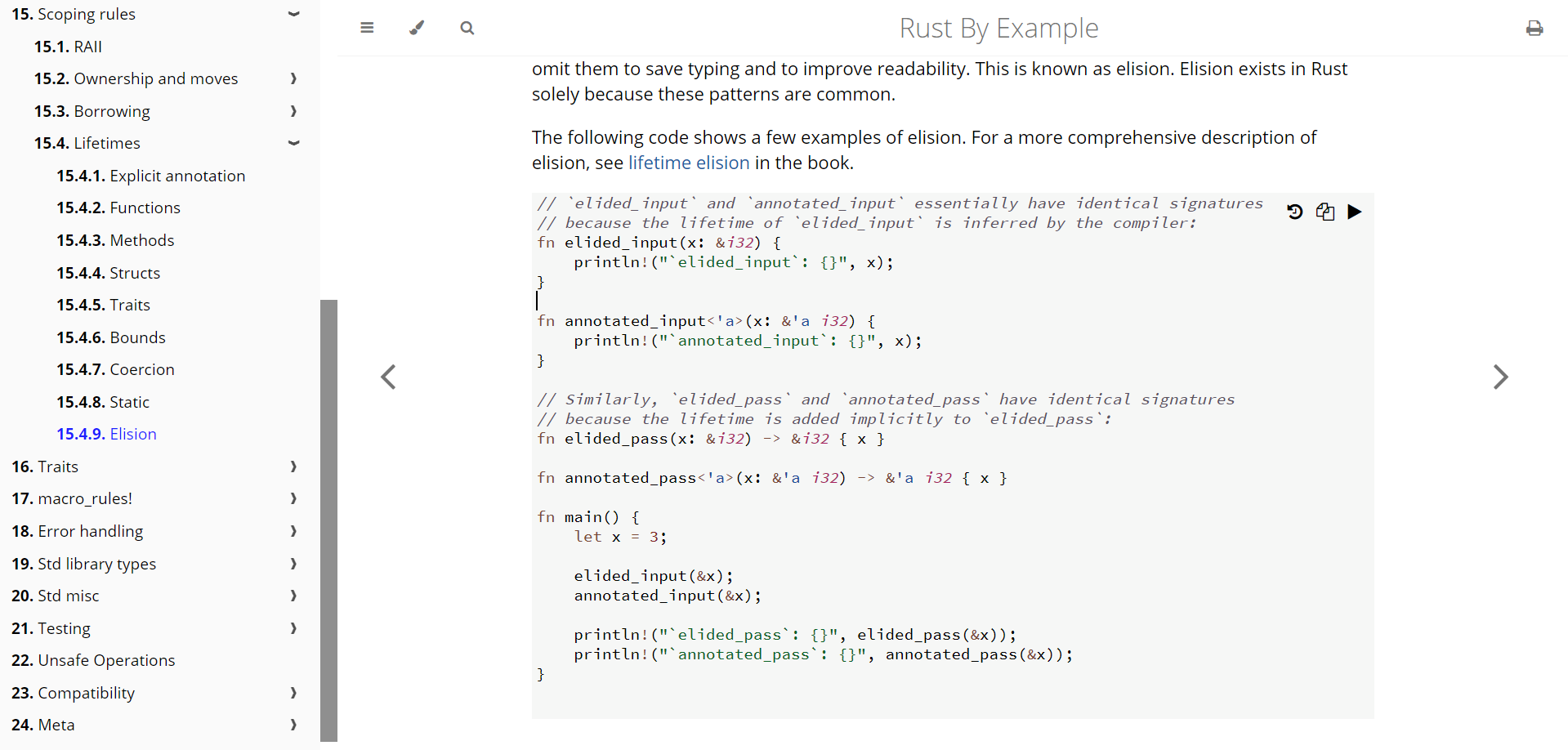Expand the Std misc chapter arrow
Screen dimensions: 1568x750
(293, 596)
